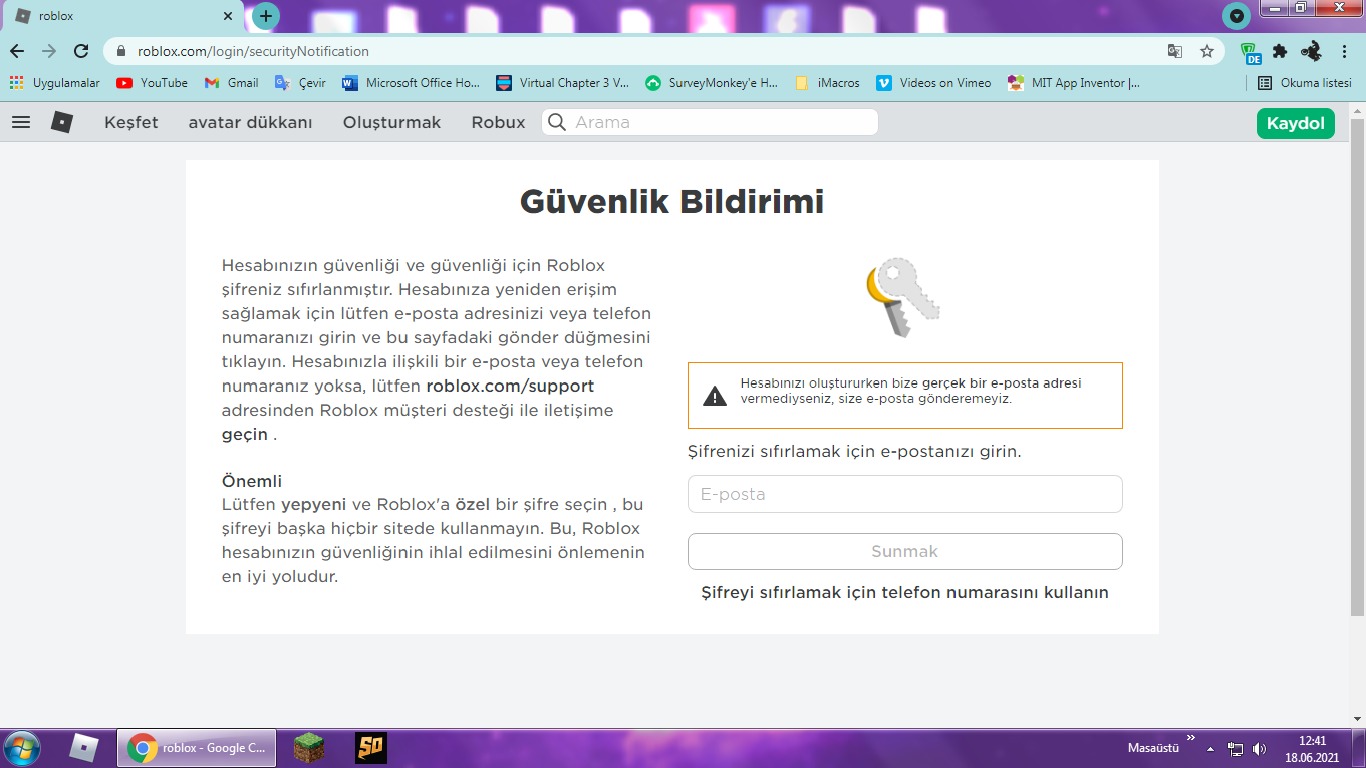1366x768 pixels.
Task: Open the Robux menu item
Action: point(498,122)
